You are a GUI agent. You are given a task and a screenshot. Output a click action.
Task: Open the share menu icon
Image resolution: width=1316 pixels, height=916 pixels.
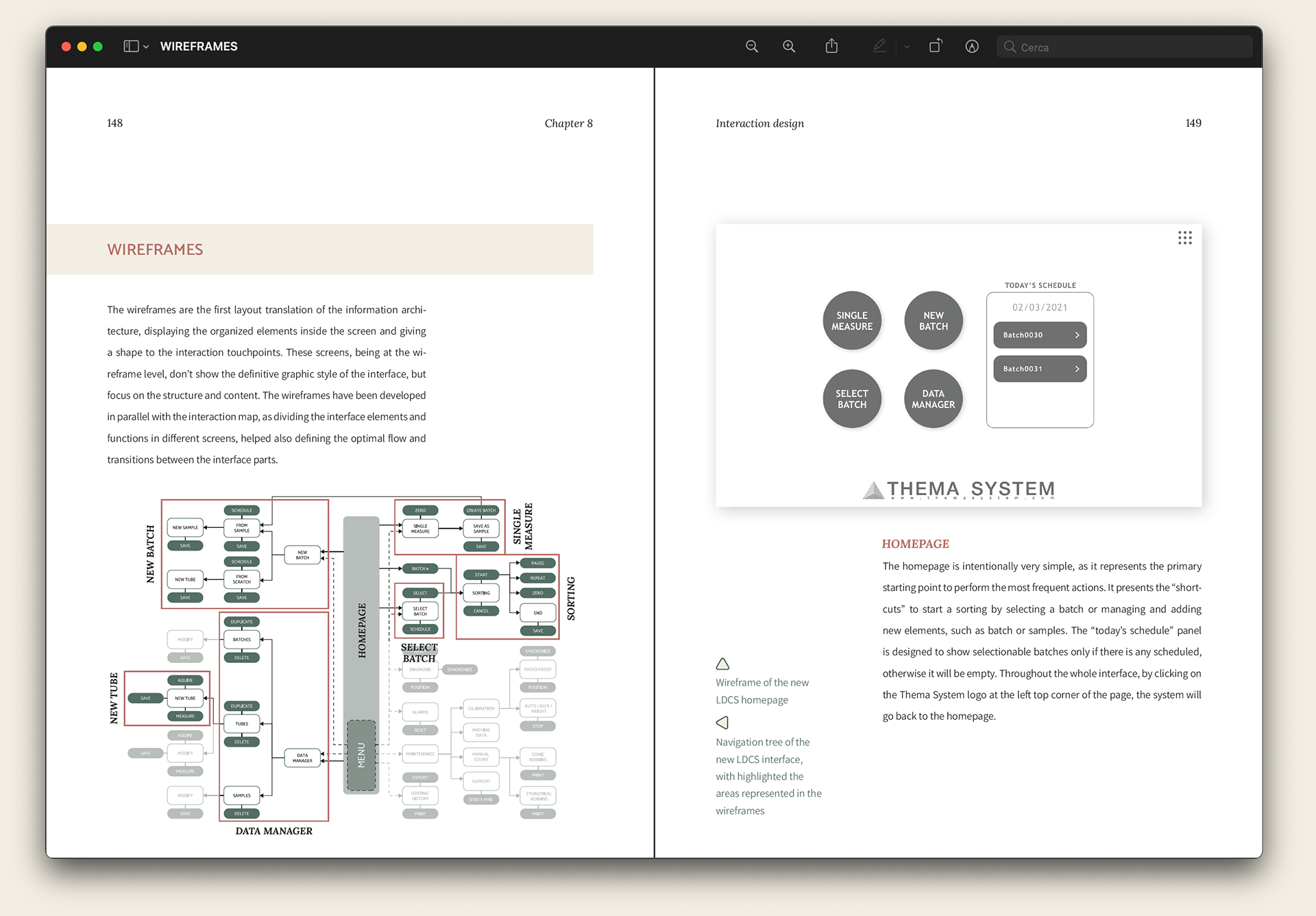(x=831, y=46)
